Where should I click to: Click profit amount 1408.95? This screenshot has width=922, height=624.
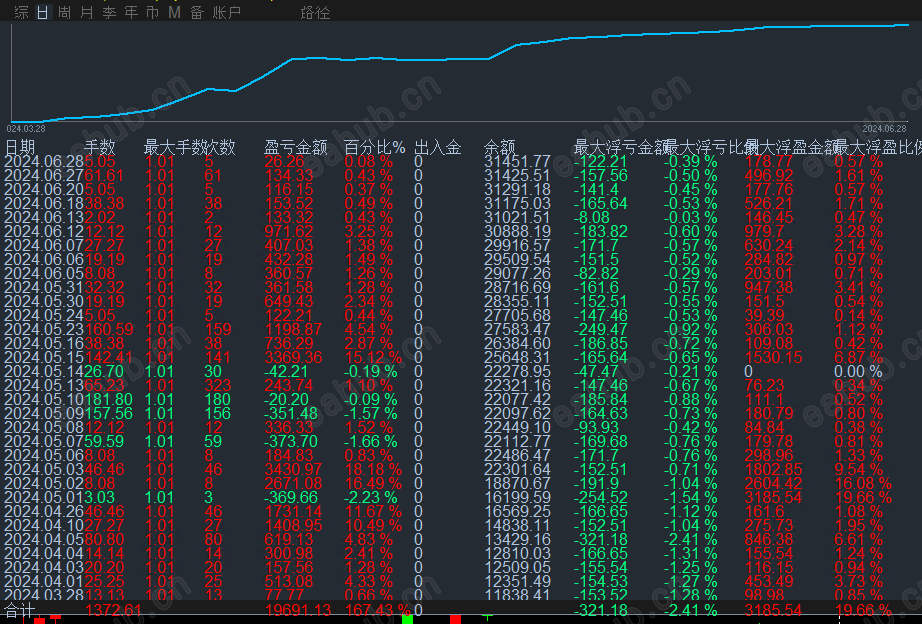pos(293,526)
